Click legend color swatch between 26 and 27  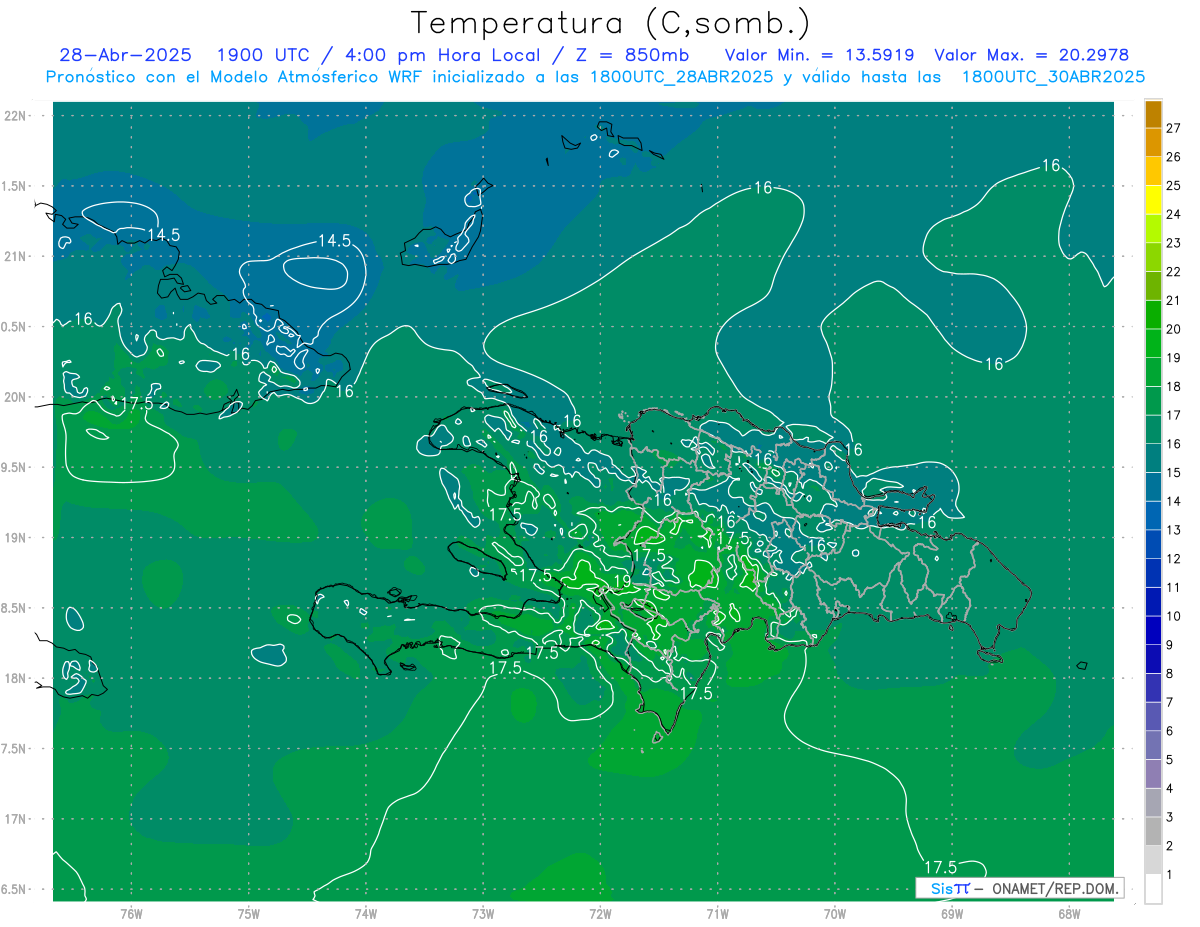click(1153, 143)
